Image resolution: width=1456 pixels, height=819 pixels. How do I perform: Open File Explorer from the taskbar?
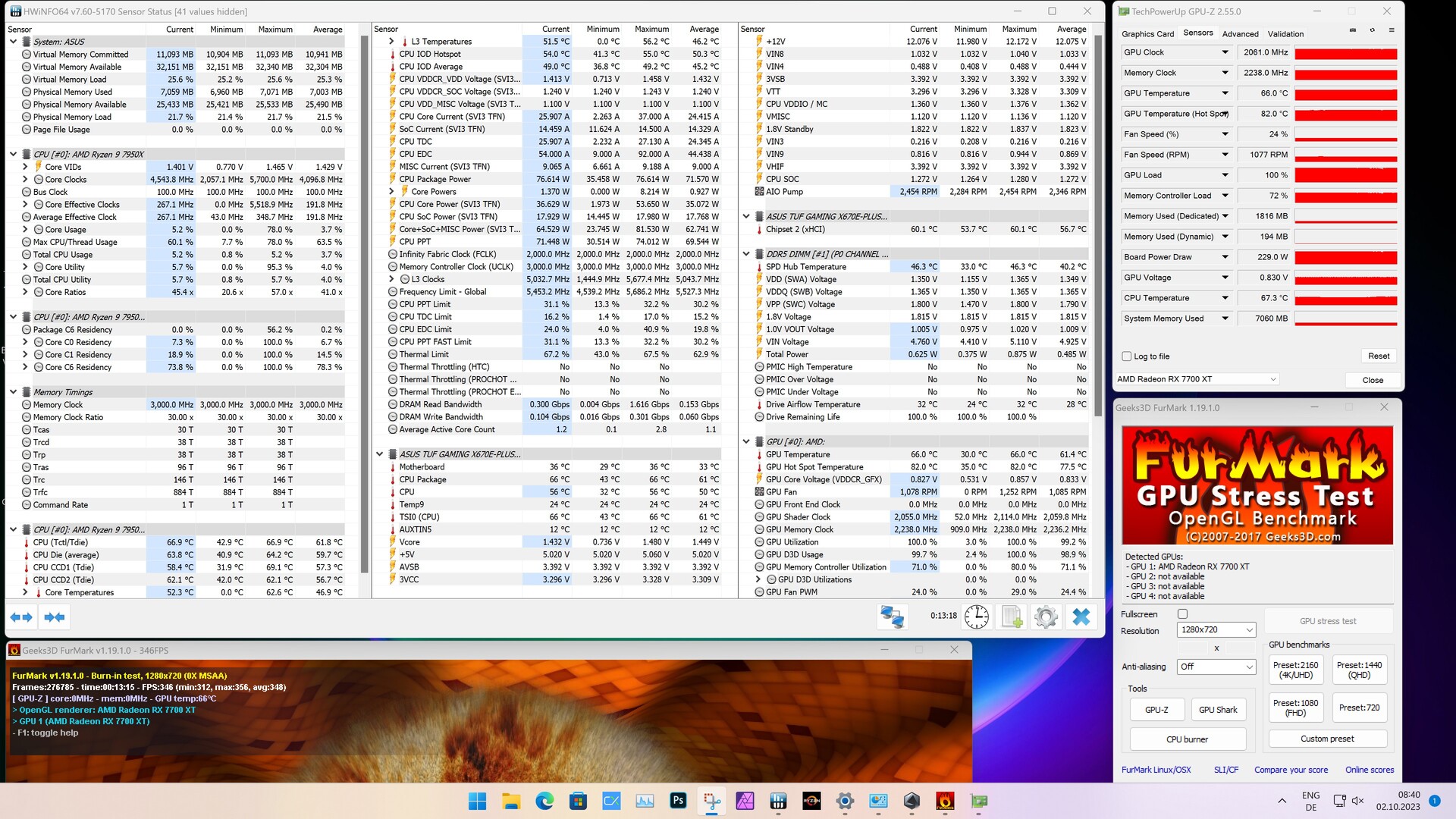pyautogui.click(x=511, y=801)
